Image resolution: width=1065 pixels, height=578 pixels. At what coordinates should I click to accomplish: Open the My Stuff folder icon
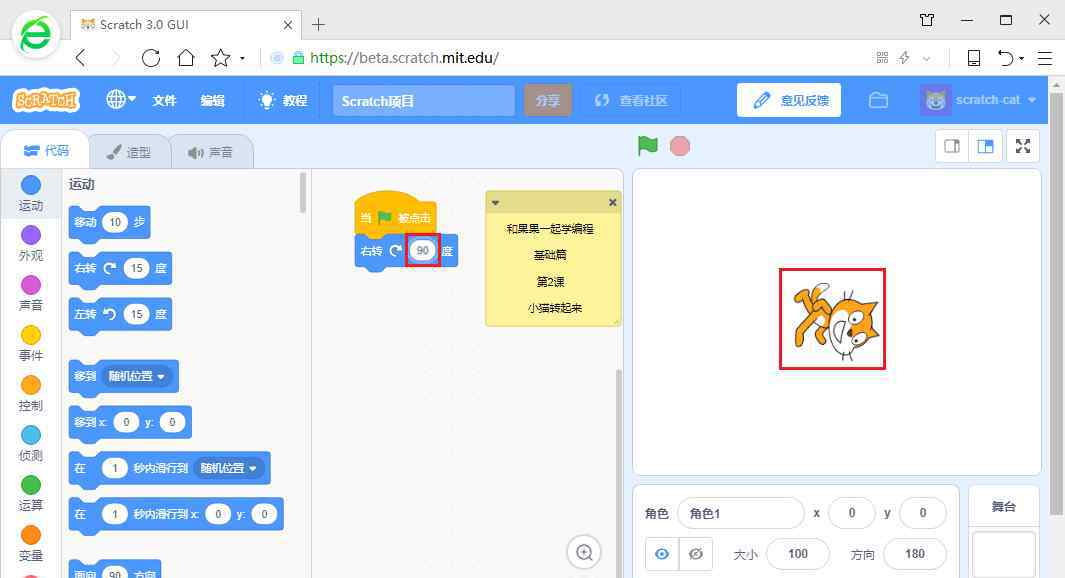pos(878,101)
